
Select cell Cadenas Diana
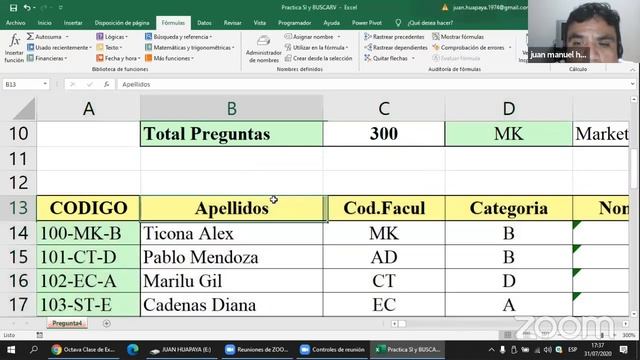tap(231, 305)
